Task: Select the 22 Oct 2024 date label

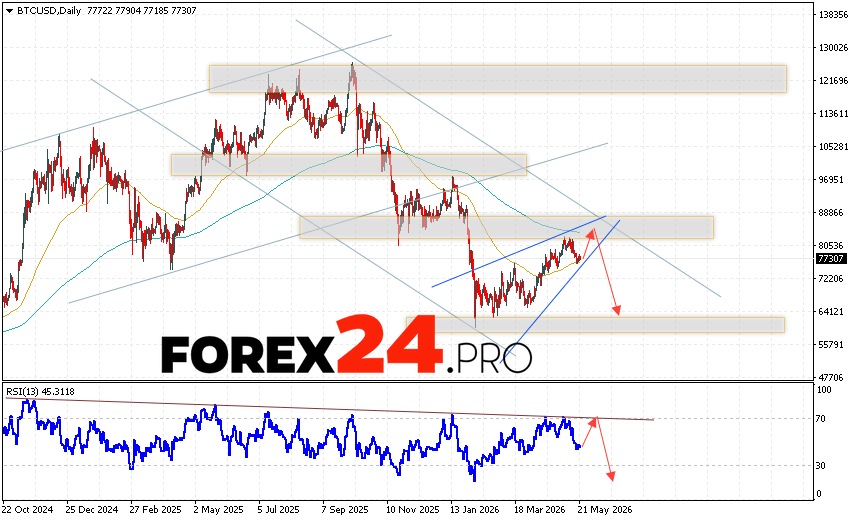Action: (x=28, y=510)
